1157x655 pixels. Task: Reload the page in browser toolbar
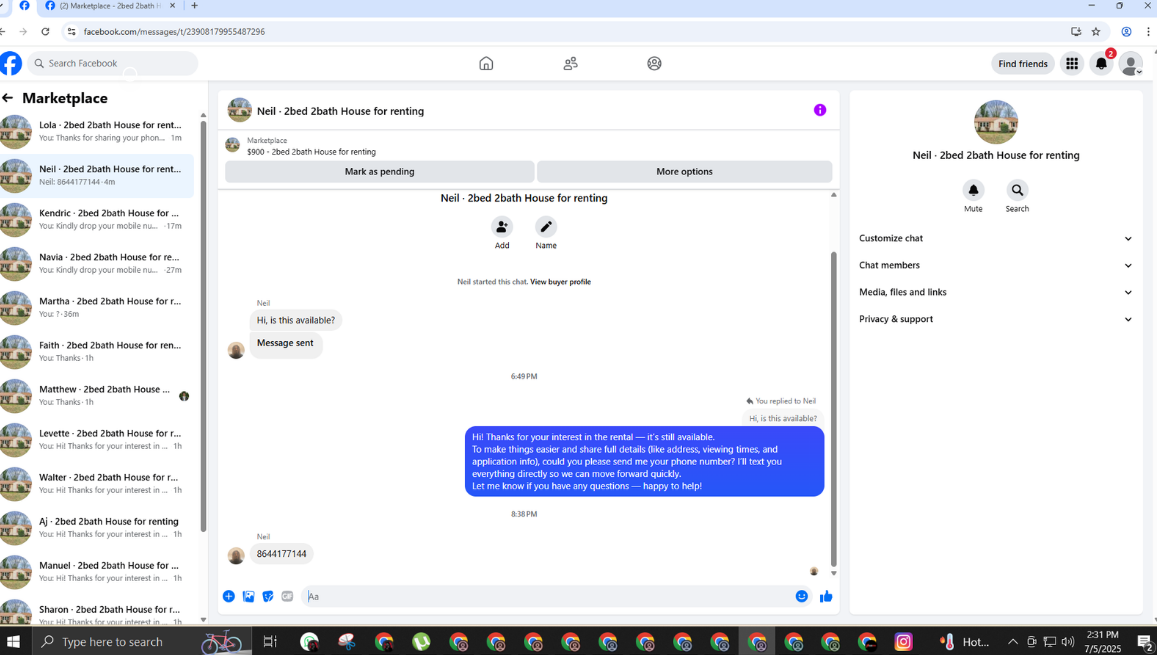[46, 32]
